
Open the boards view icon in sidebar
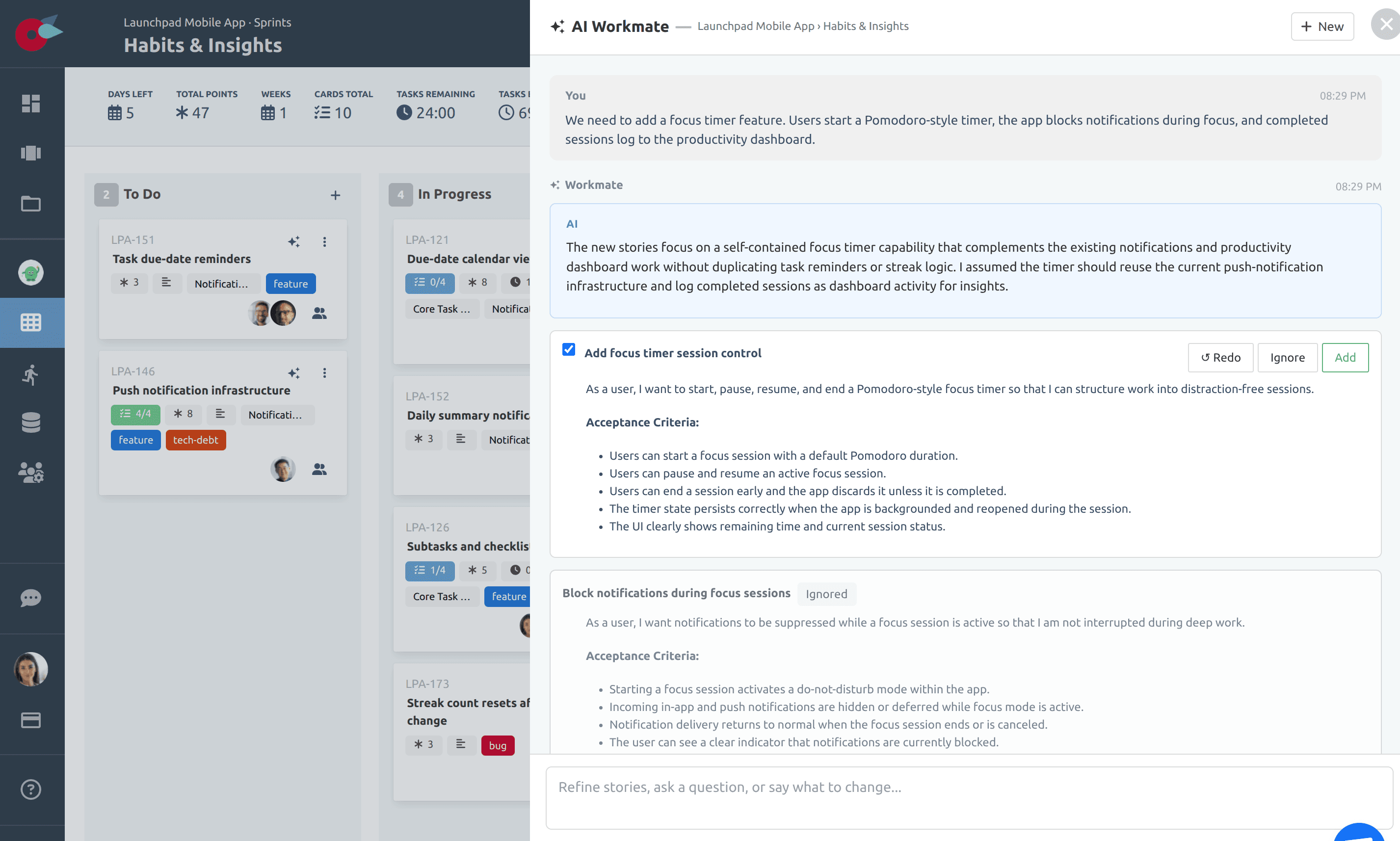click(x=31, y=153)
